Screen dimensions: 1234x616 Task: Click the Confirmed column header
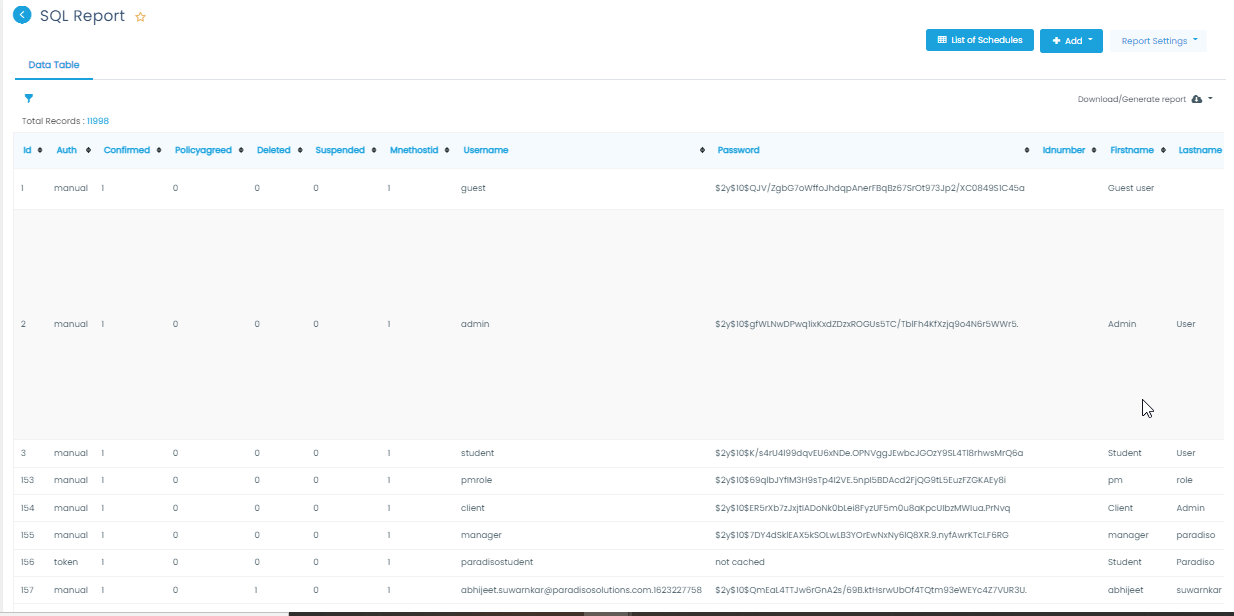pyautogui.click(x=126, y=150)
